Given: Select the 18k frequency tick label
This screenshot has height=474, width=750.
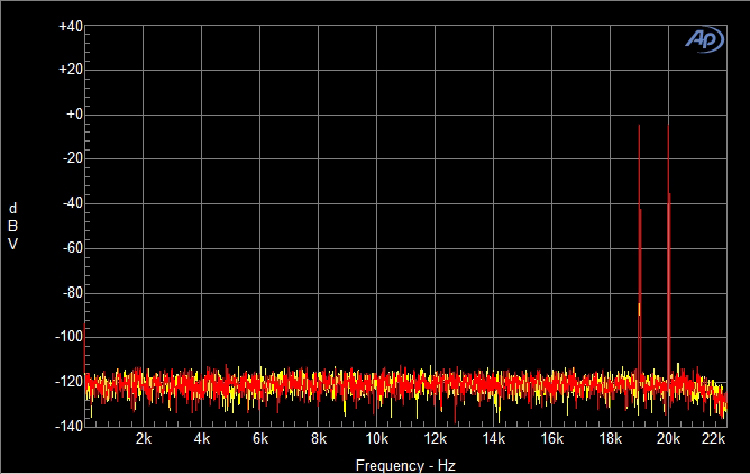Looking at the screenshot, I should [610, 439].
